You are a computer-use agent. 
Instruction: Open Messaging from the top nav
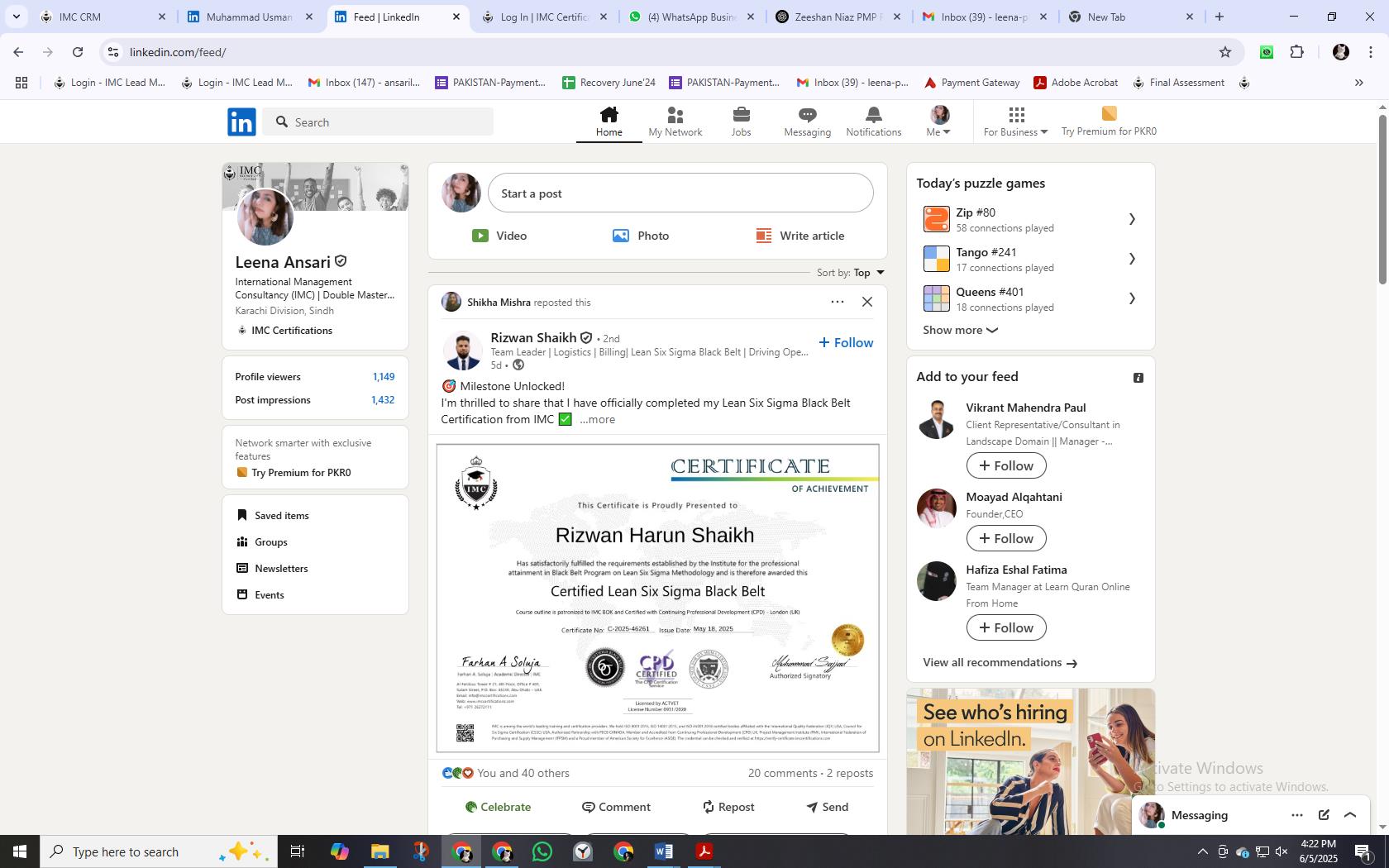[x=807, y=122]
